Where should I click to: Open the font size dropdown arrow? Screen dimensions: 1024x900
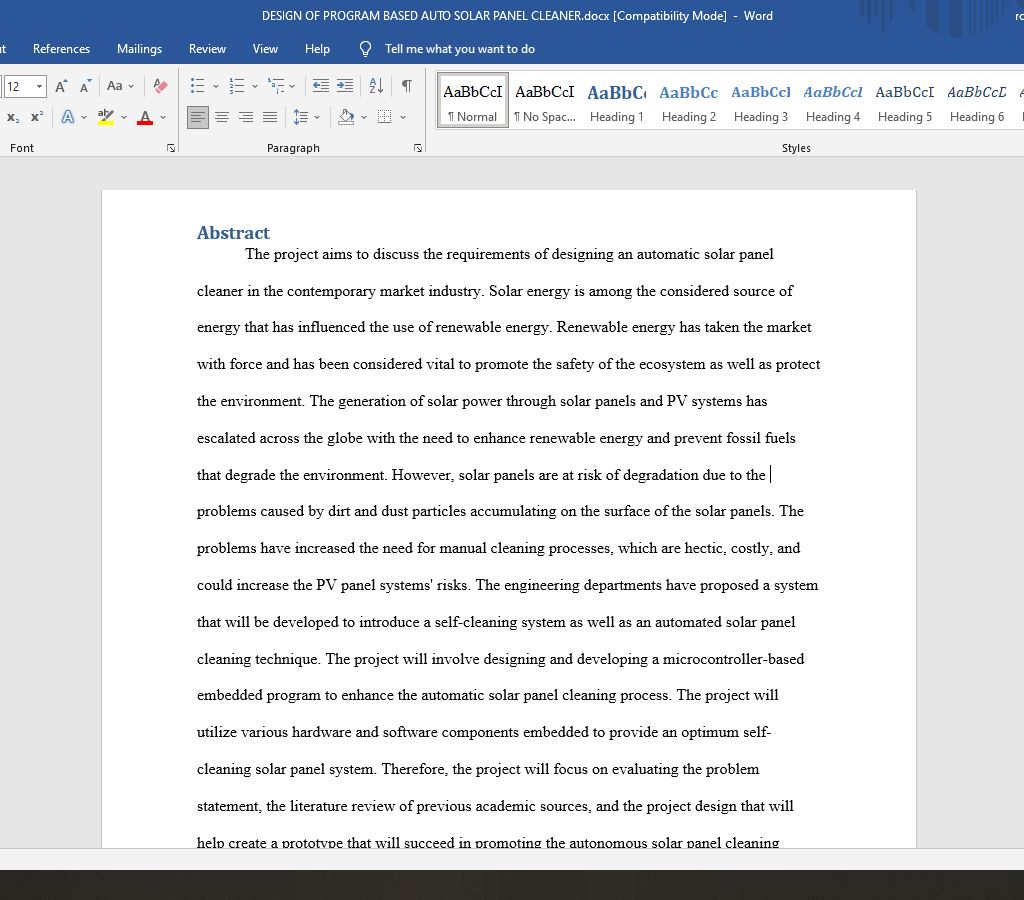(x=39, y=86)
